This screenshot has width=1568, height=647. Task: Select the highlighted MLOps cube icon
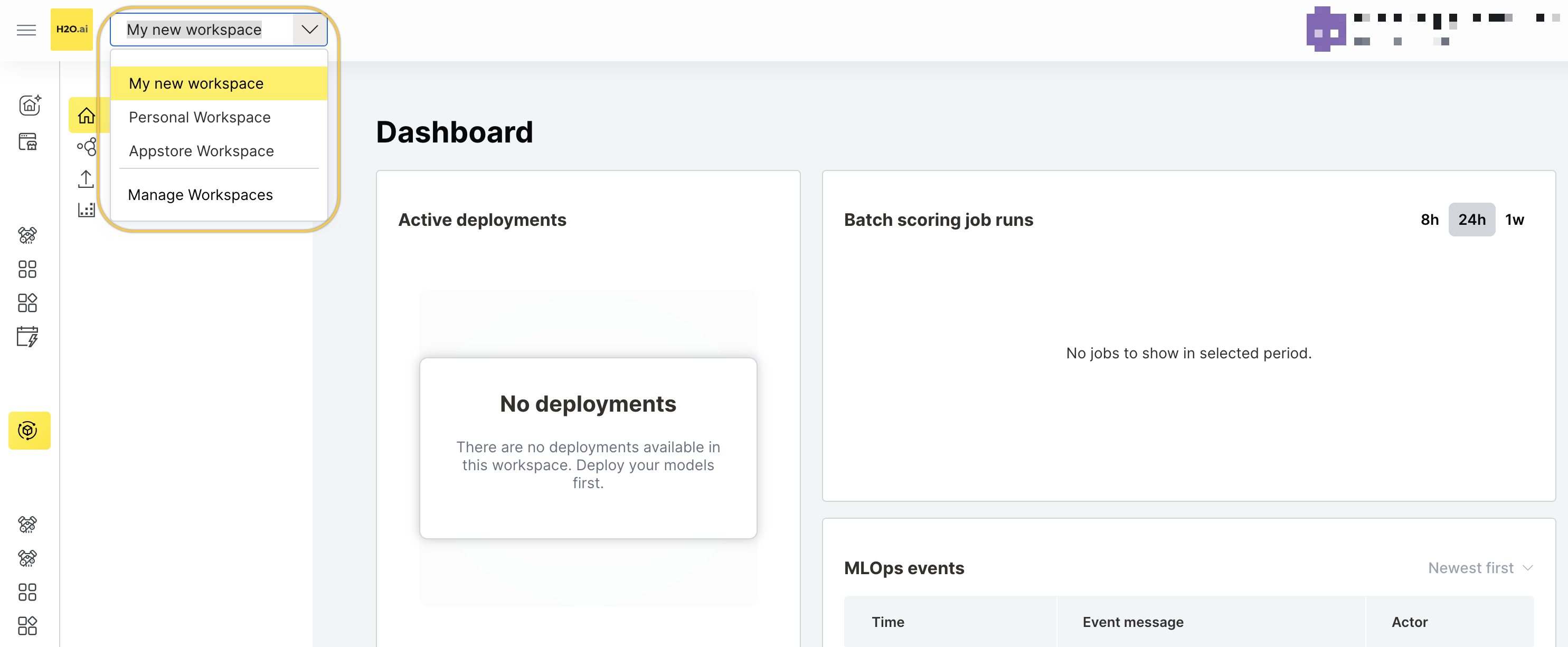click(x=29, y=430)
